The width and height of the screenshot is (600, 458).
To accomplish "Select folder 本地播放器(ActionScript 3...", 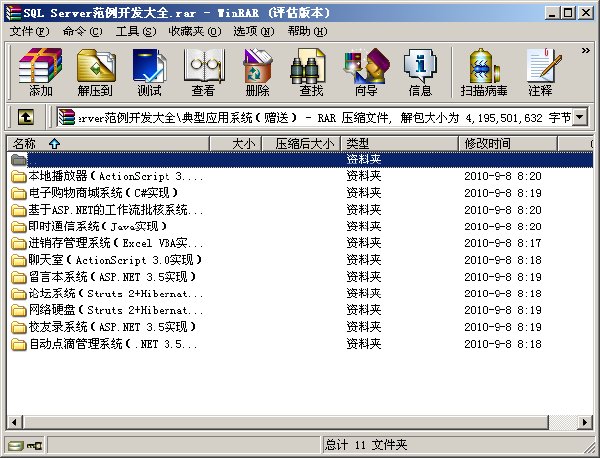I will (116, 176).
